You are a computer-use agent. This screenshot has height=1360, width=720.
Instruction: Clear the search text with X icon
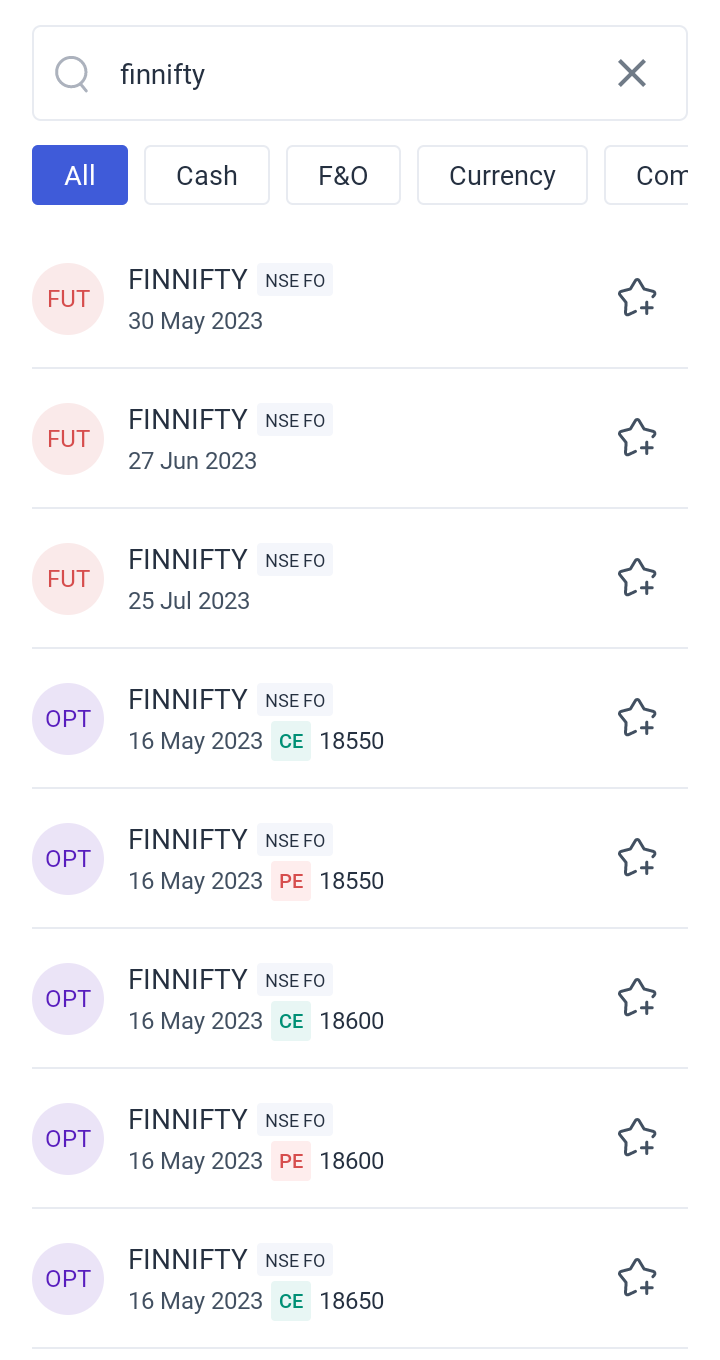click(632, 73)
